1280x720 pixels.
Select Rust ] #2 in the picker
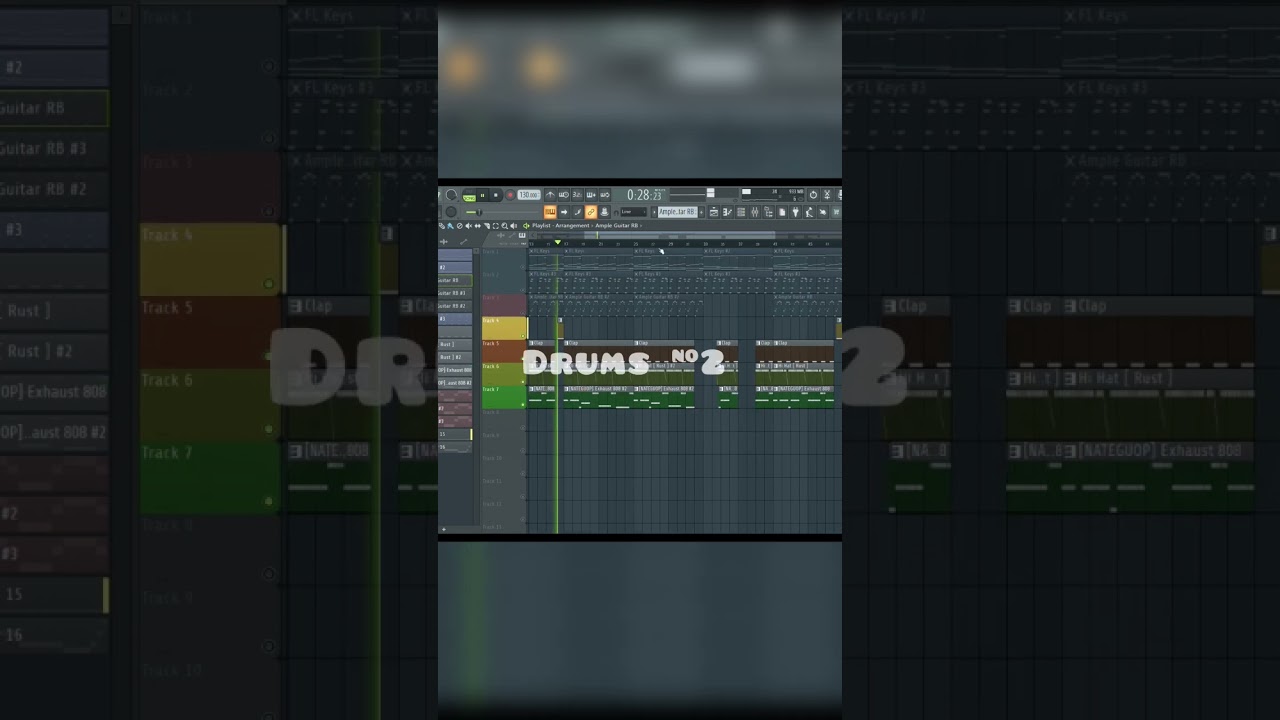coord(454,357)
